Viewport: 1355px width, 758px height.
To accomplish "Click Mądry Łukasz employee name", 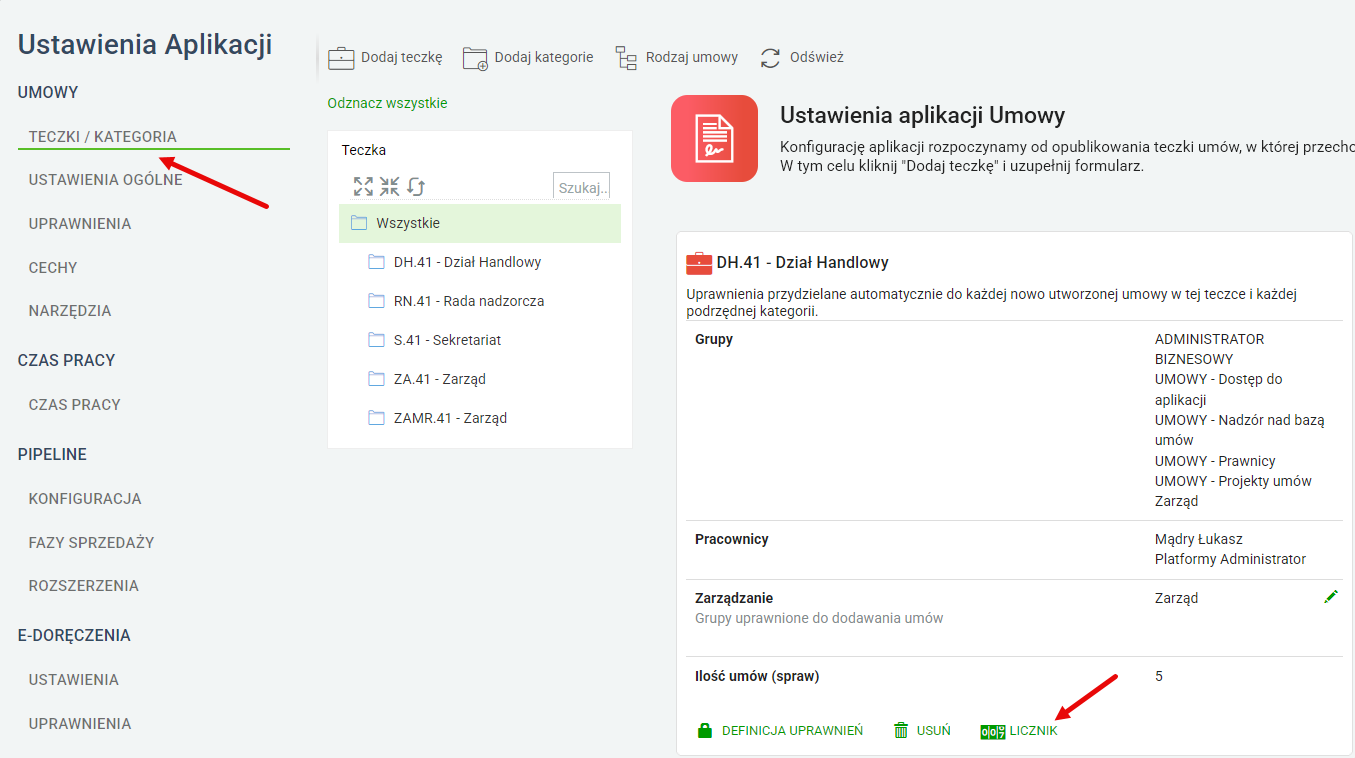I will pos(1199,539).
